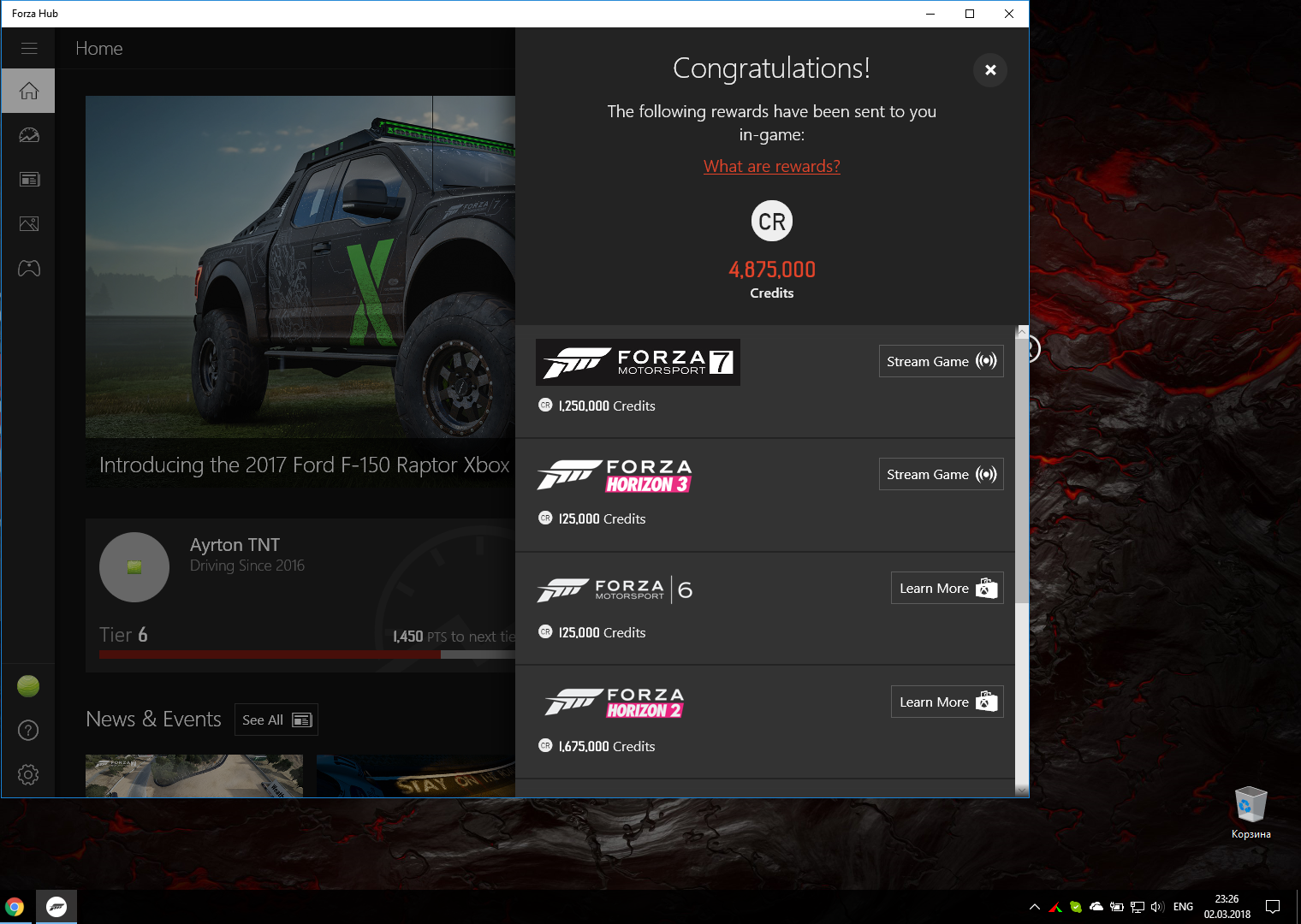
Task: Show hidden system tray icons
Action: pos(1035,907)
